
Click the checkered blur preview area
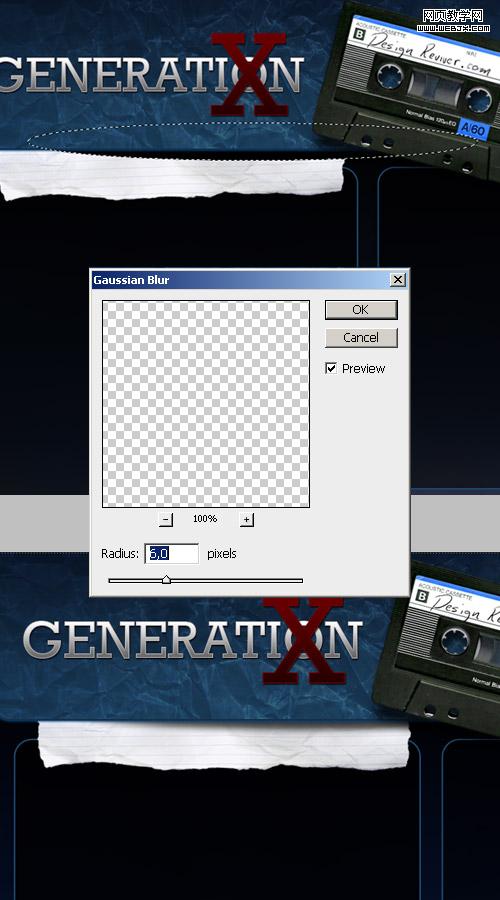pyautogui.click(x=206, y=404)
